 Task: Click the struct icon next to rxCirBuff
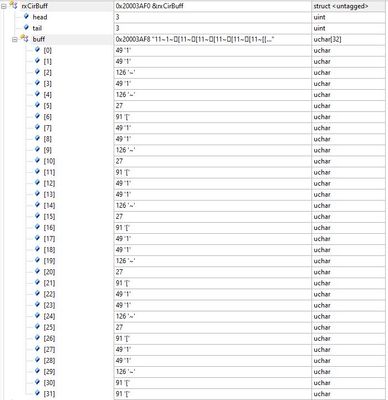[14, 5]
